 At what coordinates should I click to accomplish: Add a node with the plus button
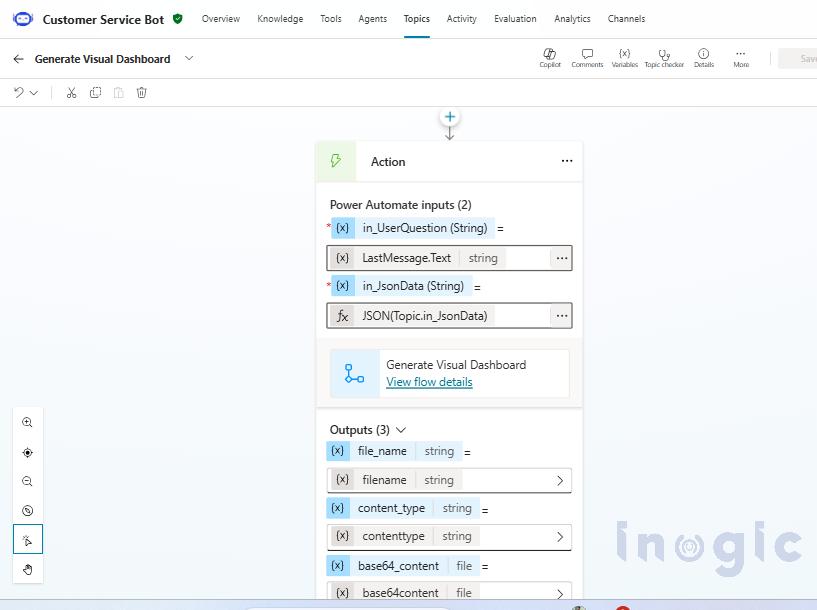click(x=450, y=117)
